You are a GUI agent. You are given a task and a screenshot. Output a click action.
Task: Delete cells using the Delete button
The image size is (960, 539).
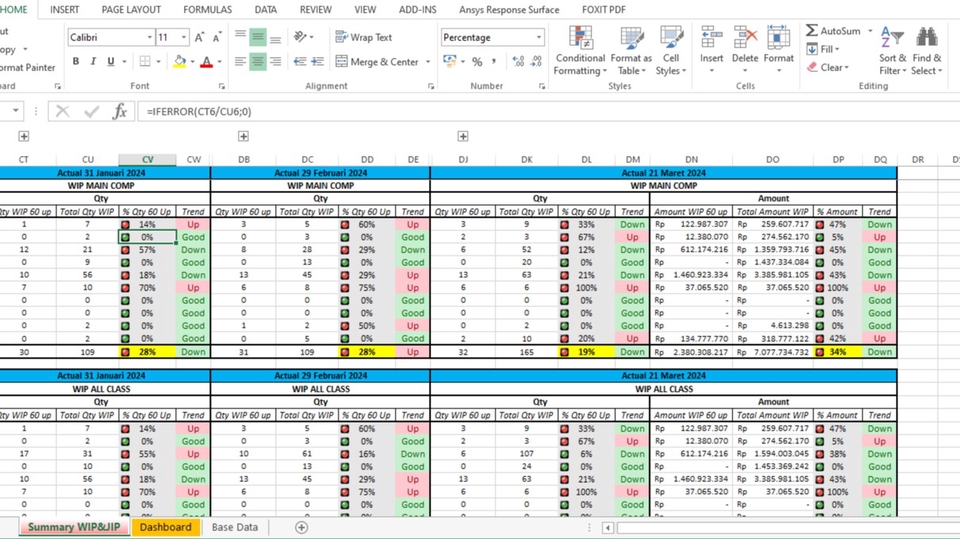[745, 50]
